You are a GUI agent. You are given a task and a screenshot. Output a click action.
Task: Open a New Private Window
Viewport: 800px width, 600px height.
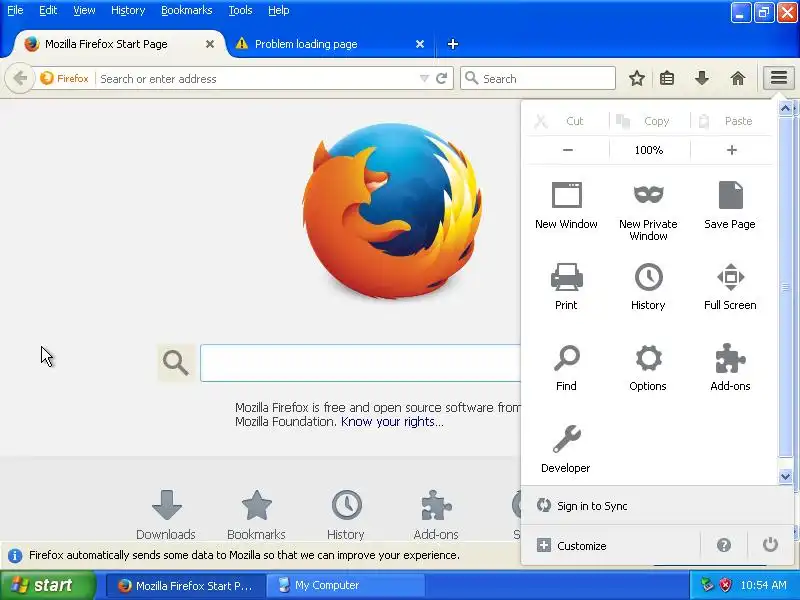click(x=648, y=211)
